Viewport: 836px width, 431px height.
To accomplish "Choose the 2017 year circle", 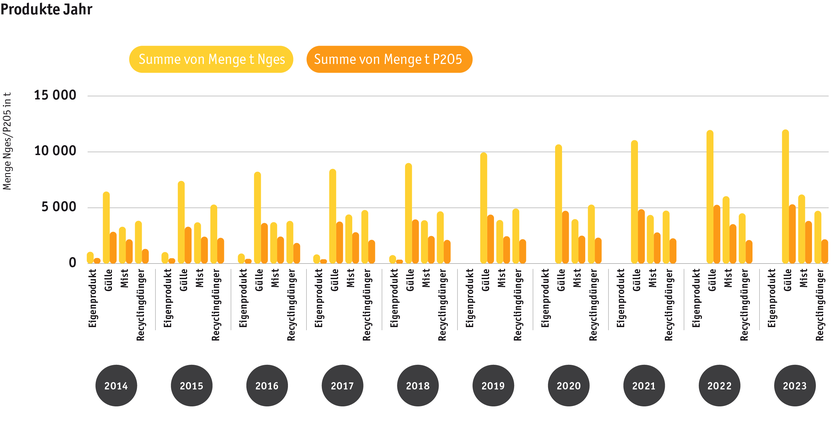I will tap(342, 385).
